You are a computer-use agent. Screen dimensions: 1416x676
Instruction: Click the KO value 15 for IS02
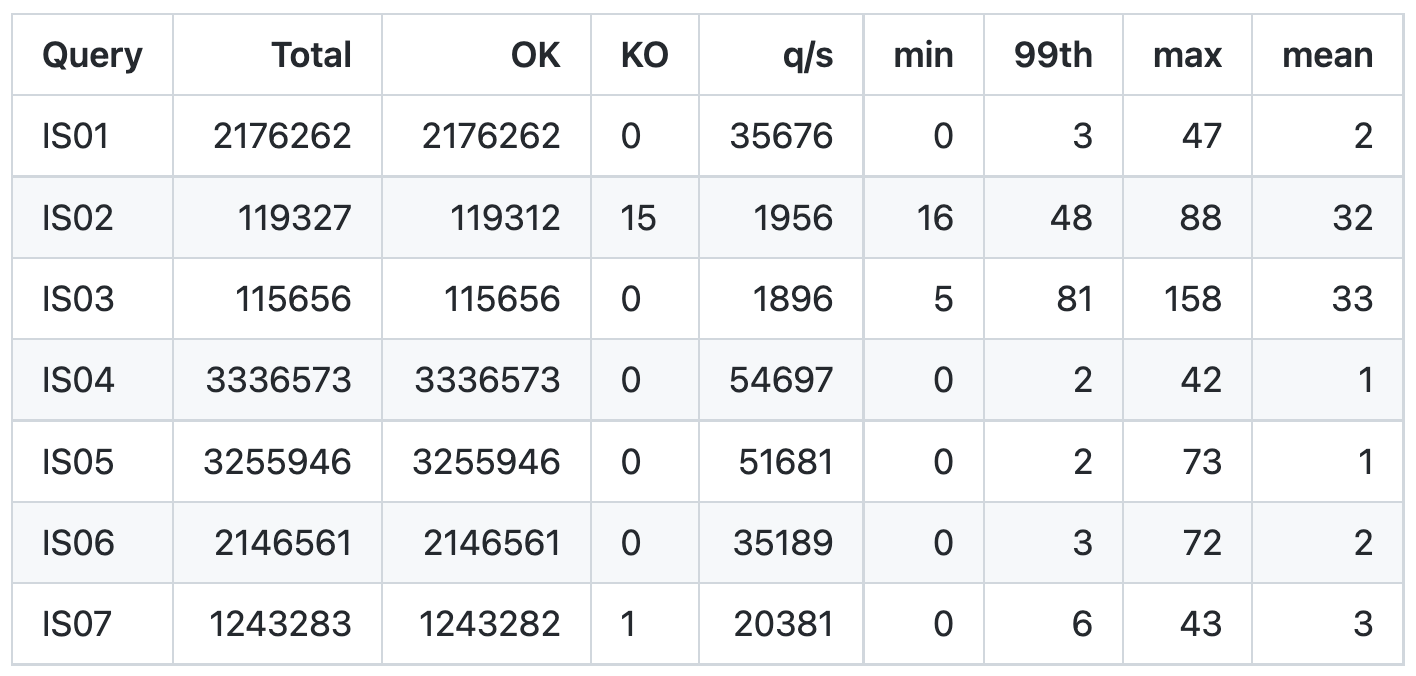tap(638, 218)
